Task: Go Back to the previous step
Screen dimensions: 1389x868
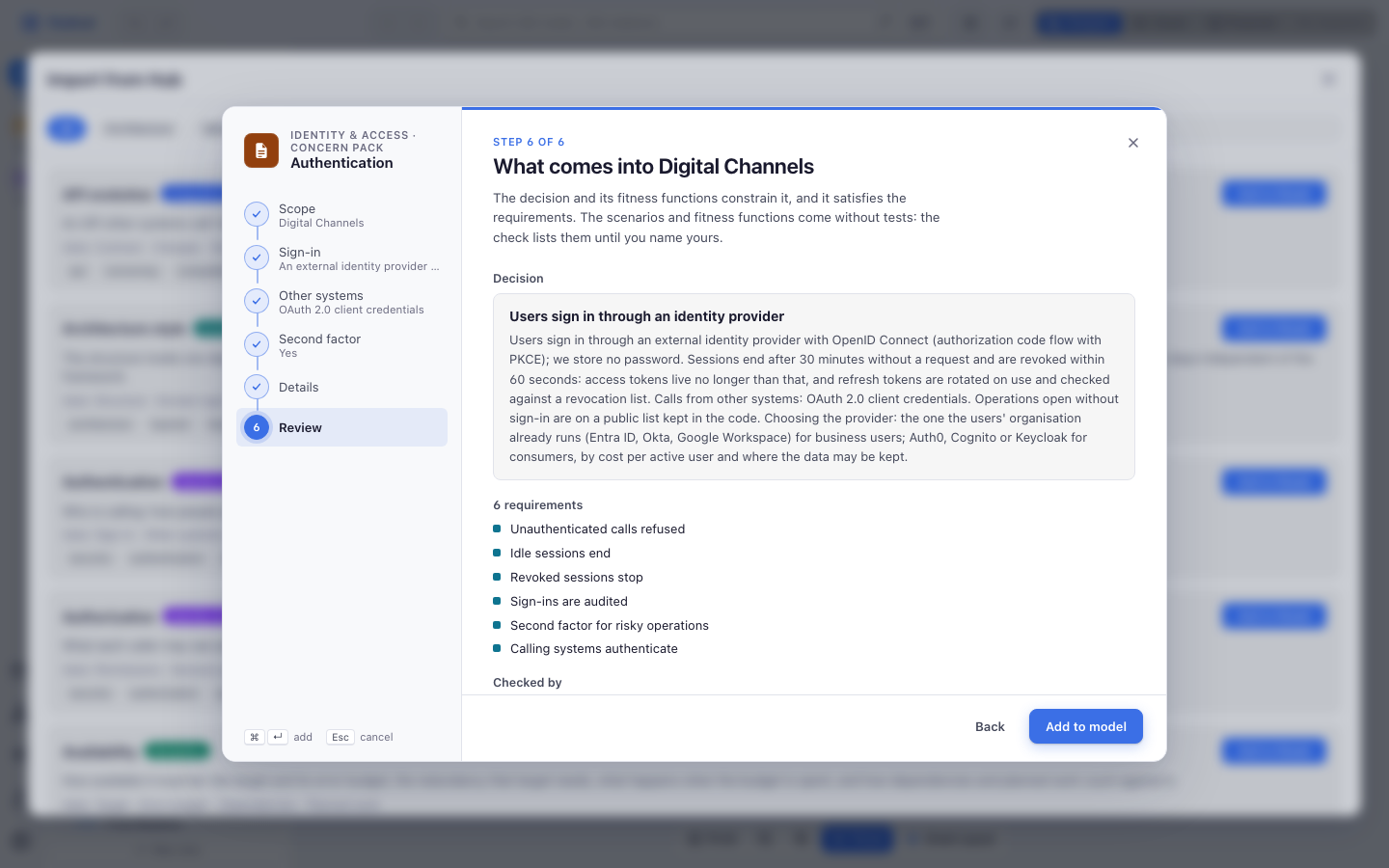Action: (990, 726)
